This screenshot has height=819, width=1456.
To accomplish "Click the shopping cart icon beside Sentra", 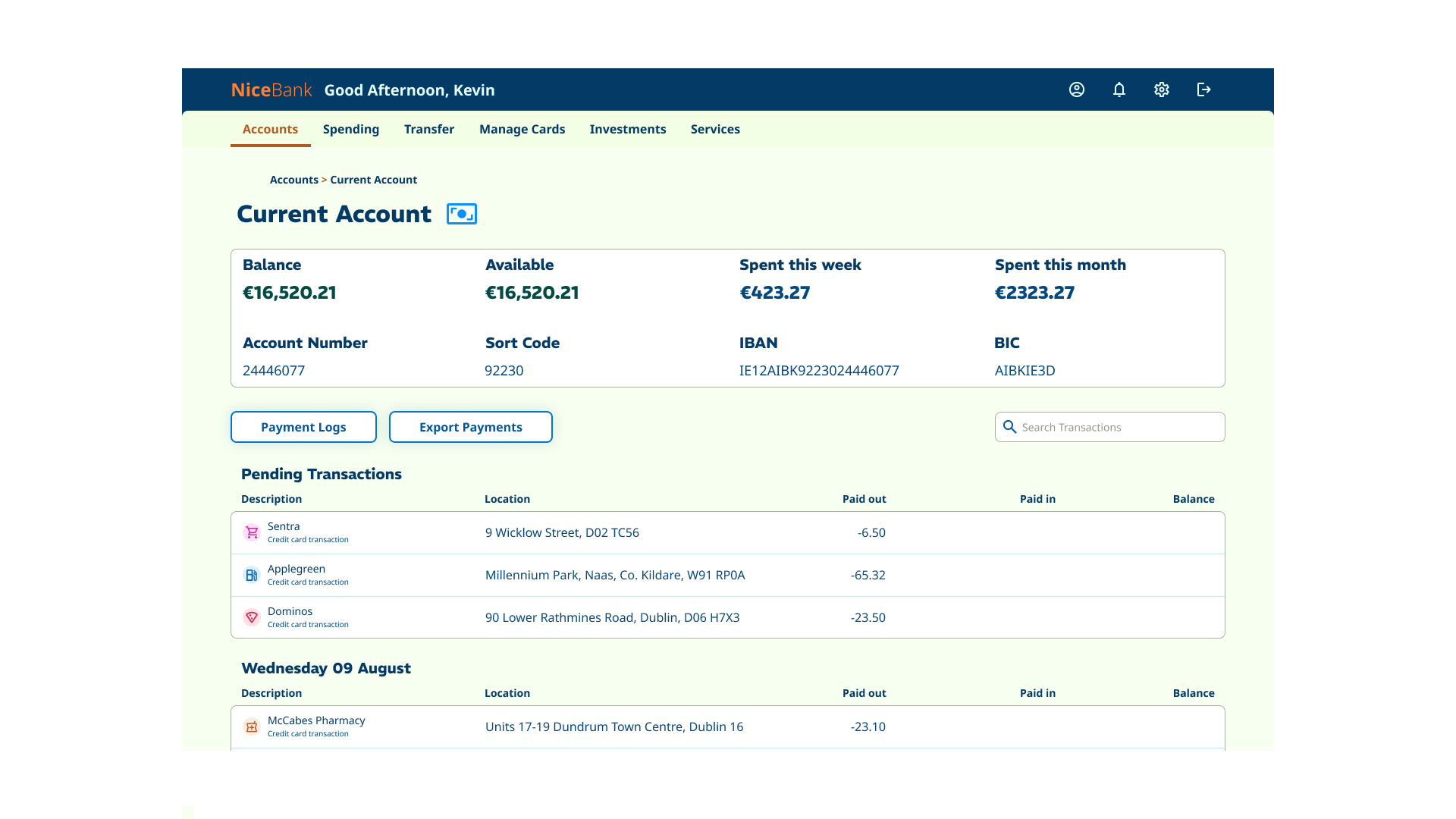I will tap(251, 532).
